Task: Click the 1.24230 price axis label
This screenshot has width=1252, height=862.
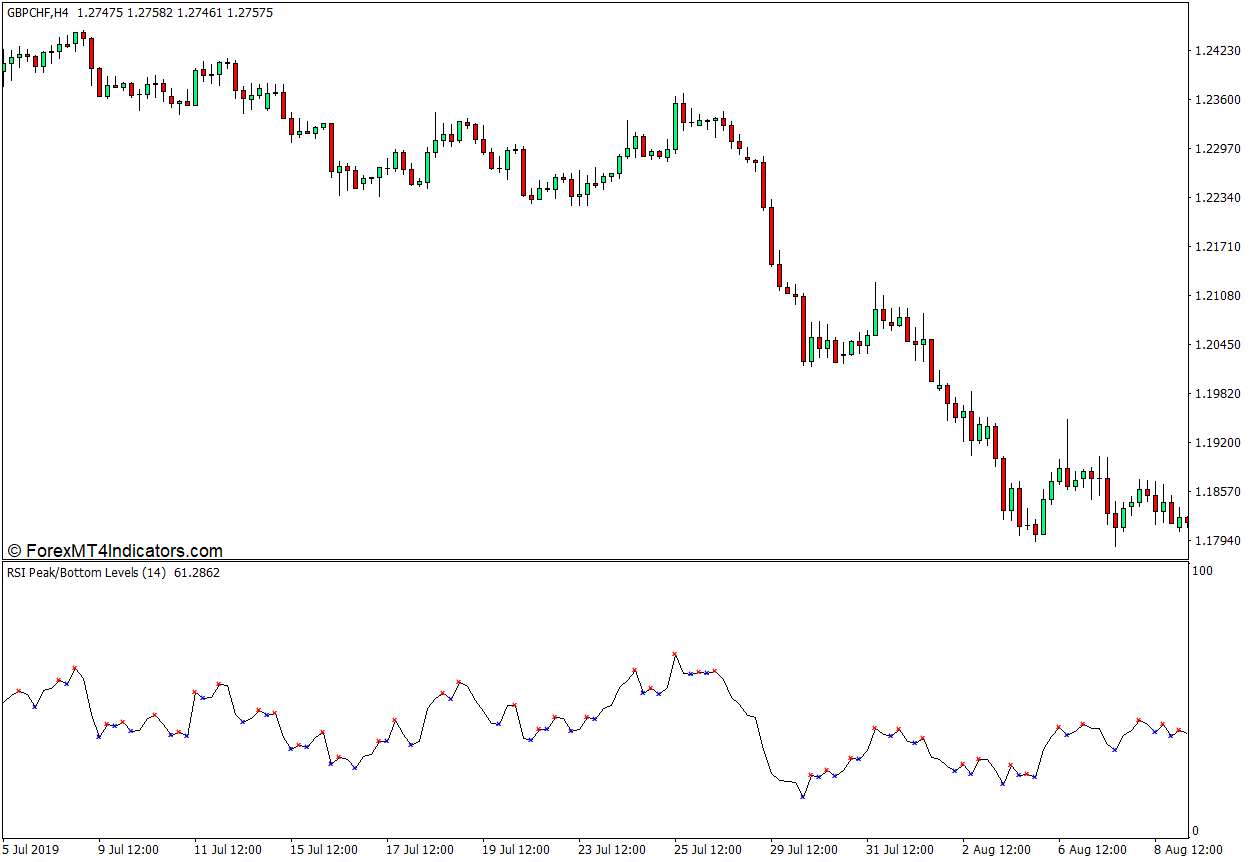Action: 1218,51
